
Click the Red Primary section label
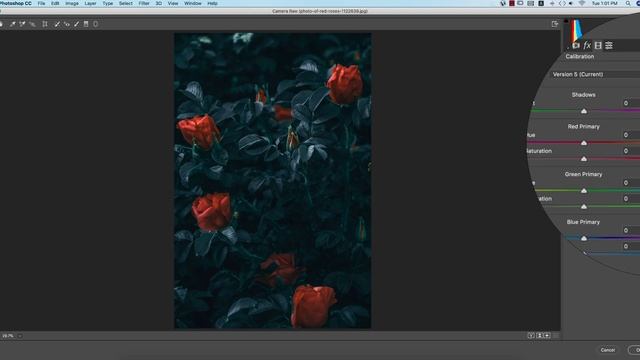[584, 127]
